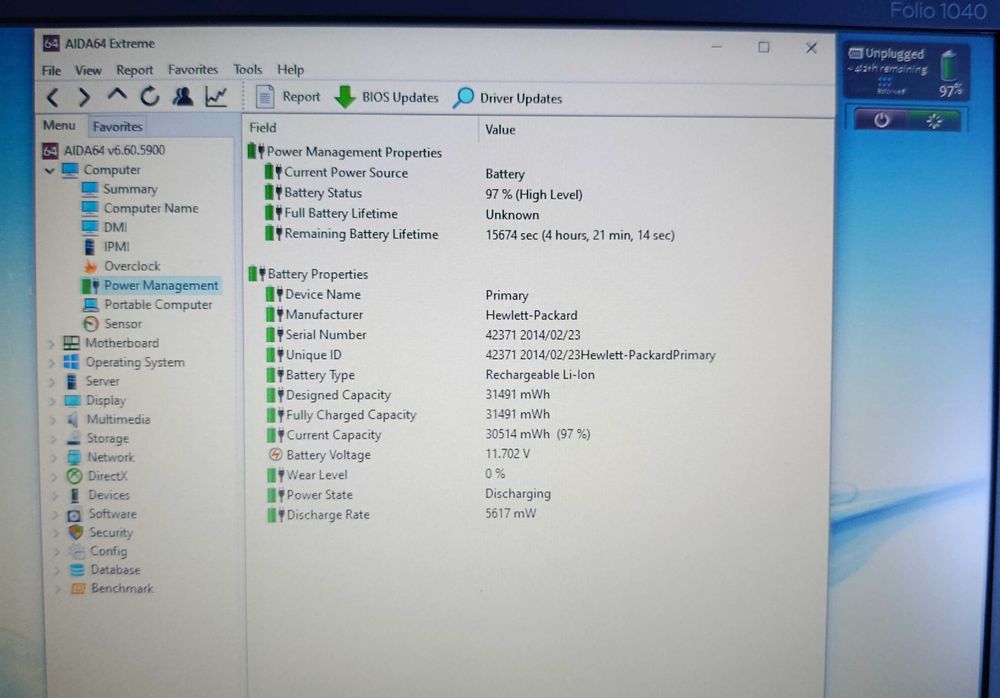Collapse the Computer tree node
Screen dimensions: 1000x698
point(50,171)
